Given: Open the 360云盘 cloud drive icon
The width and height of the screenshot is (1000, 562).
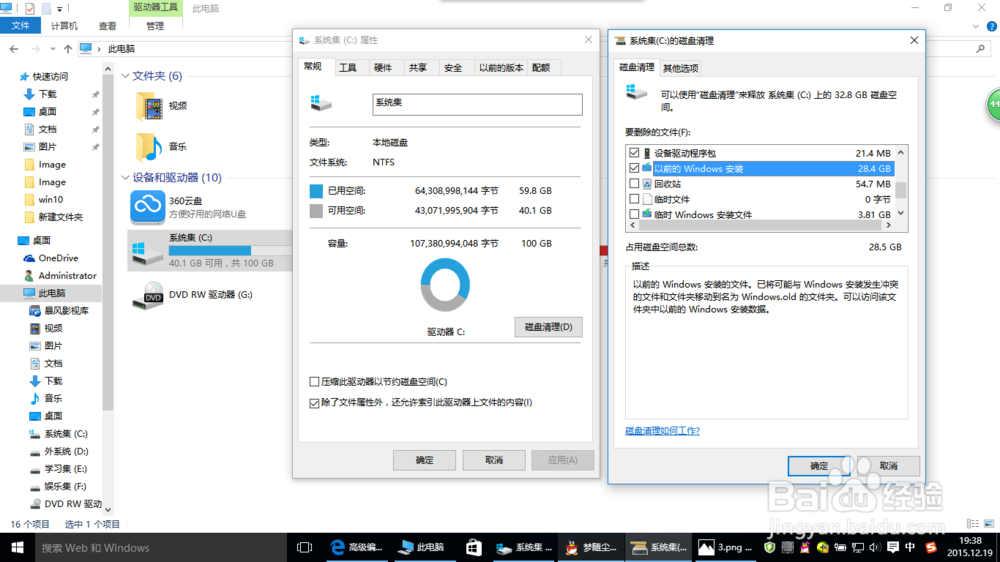Looking at the screenshot, I should [147, 207].
